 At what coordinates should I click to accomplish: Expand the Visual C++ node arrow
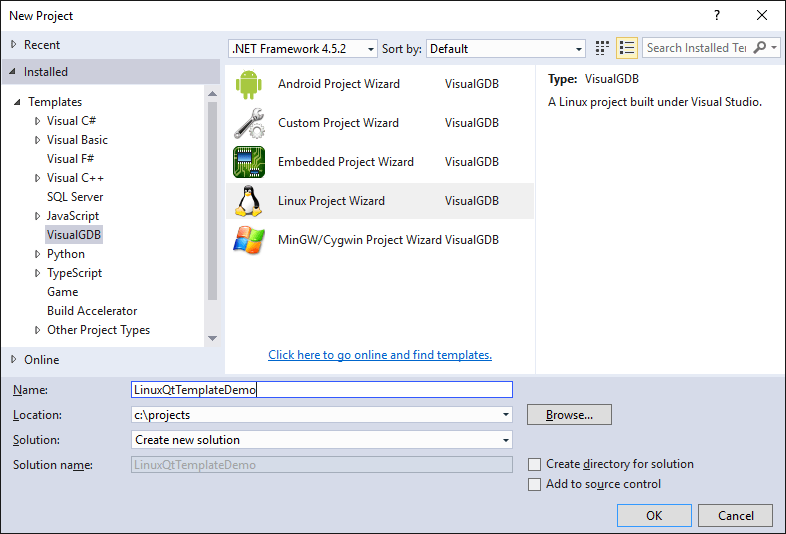pyautogui.click(x=38, y=178)
